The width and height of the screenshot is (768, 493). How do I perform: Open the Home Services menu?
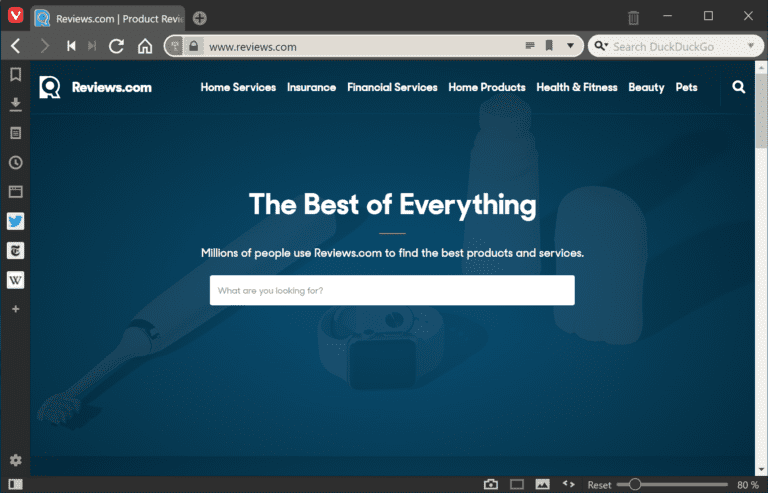click(x=238, y=87)
